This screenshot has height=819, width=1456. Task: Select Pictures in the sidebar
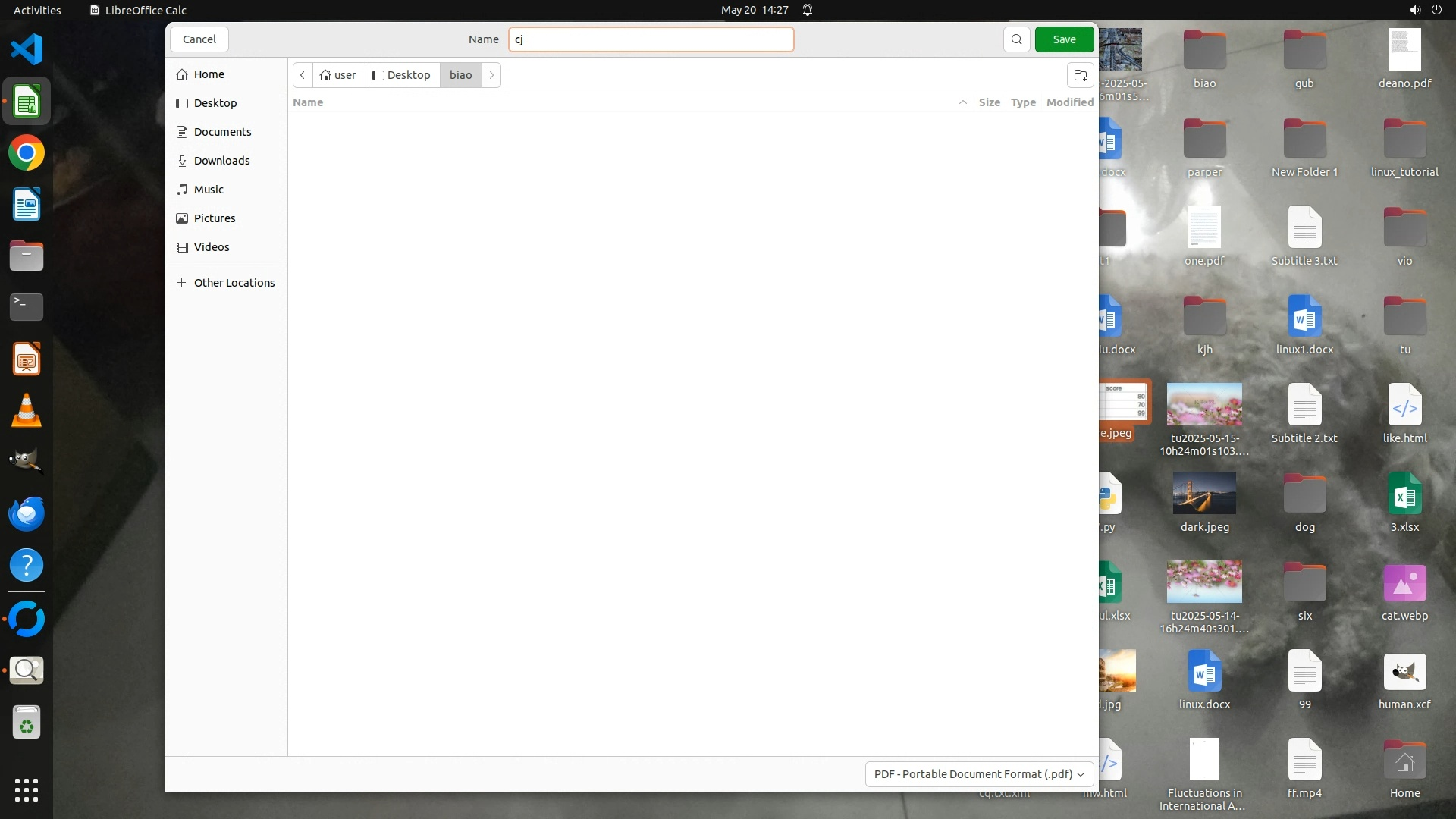(x=215, y=218)
